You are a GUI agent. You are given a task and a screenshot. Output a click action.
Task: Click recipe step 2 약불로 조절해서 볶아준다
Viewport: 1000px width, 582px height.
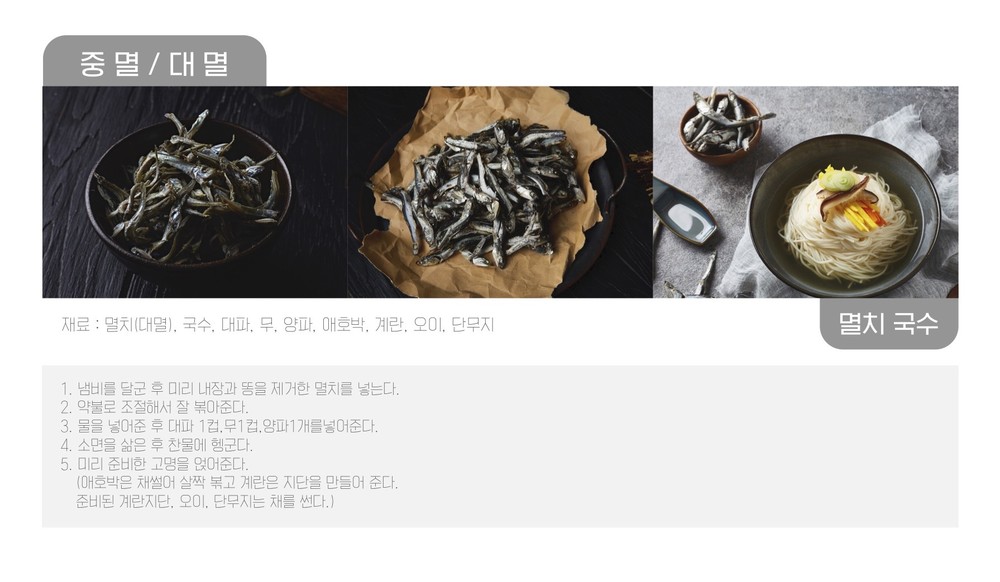154,407
